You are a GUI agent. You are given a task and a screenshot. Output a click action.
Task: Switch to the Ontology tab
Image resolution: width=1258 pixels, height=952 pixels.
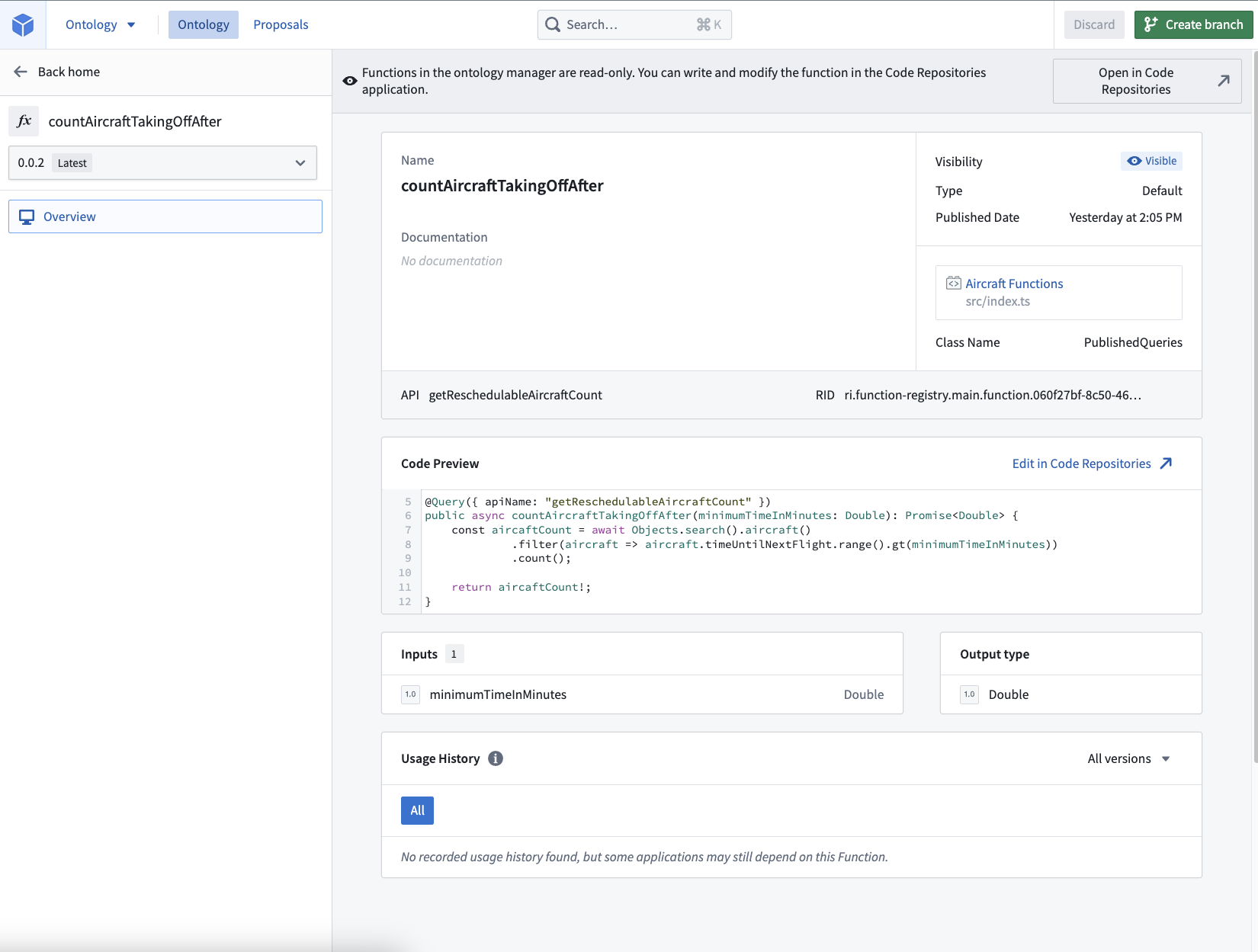click(204, 24)
